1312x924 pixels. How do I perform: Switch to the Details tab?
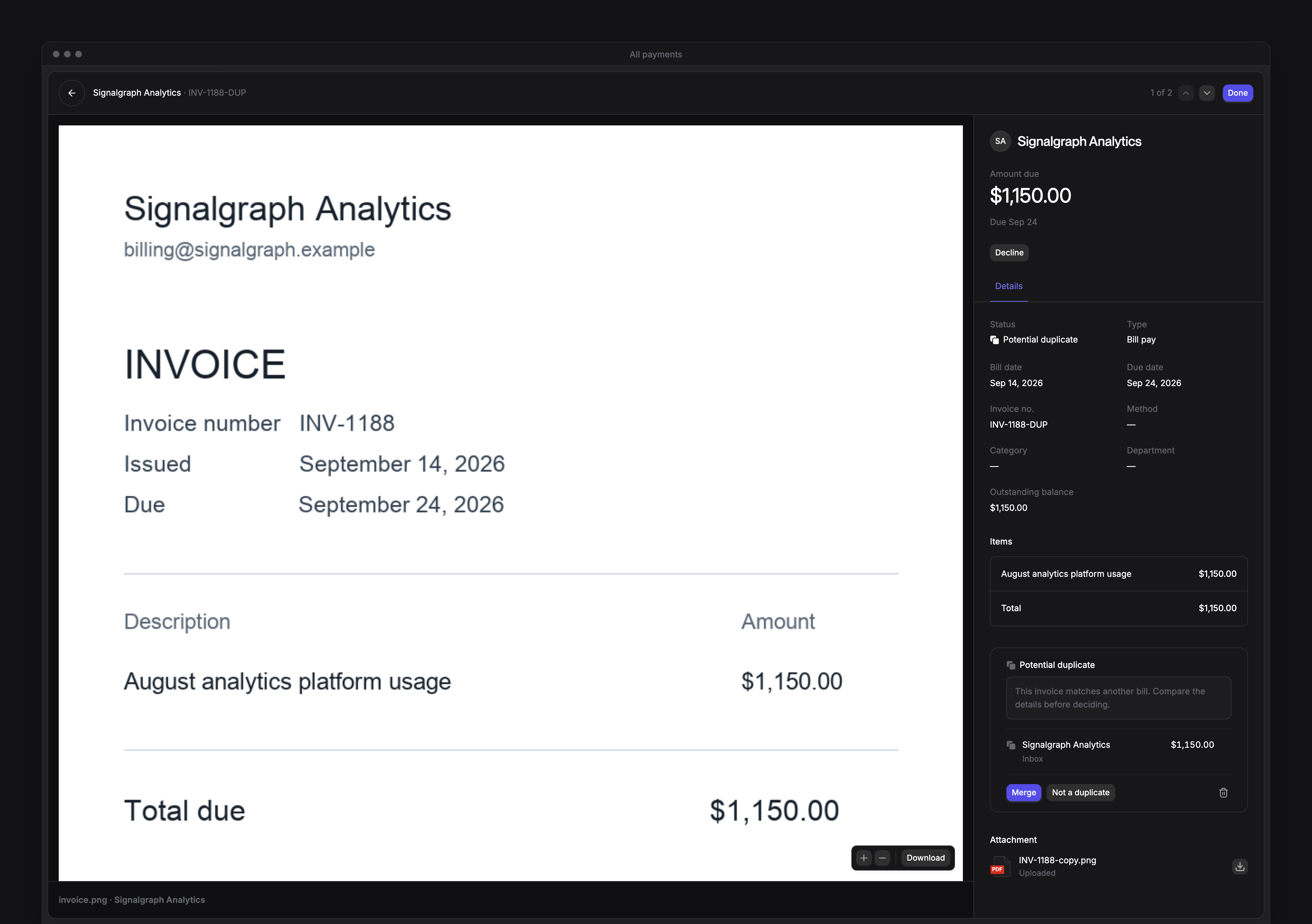coord(1008,286)
